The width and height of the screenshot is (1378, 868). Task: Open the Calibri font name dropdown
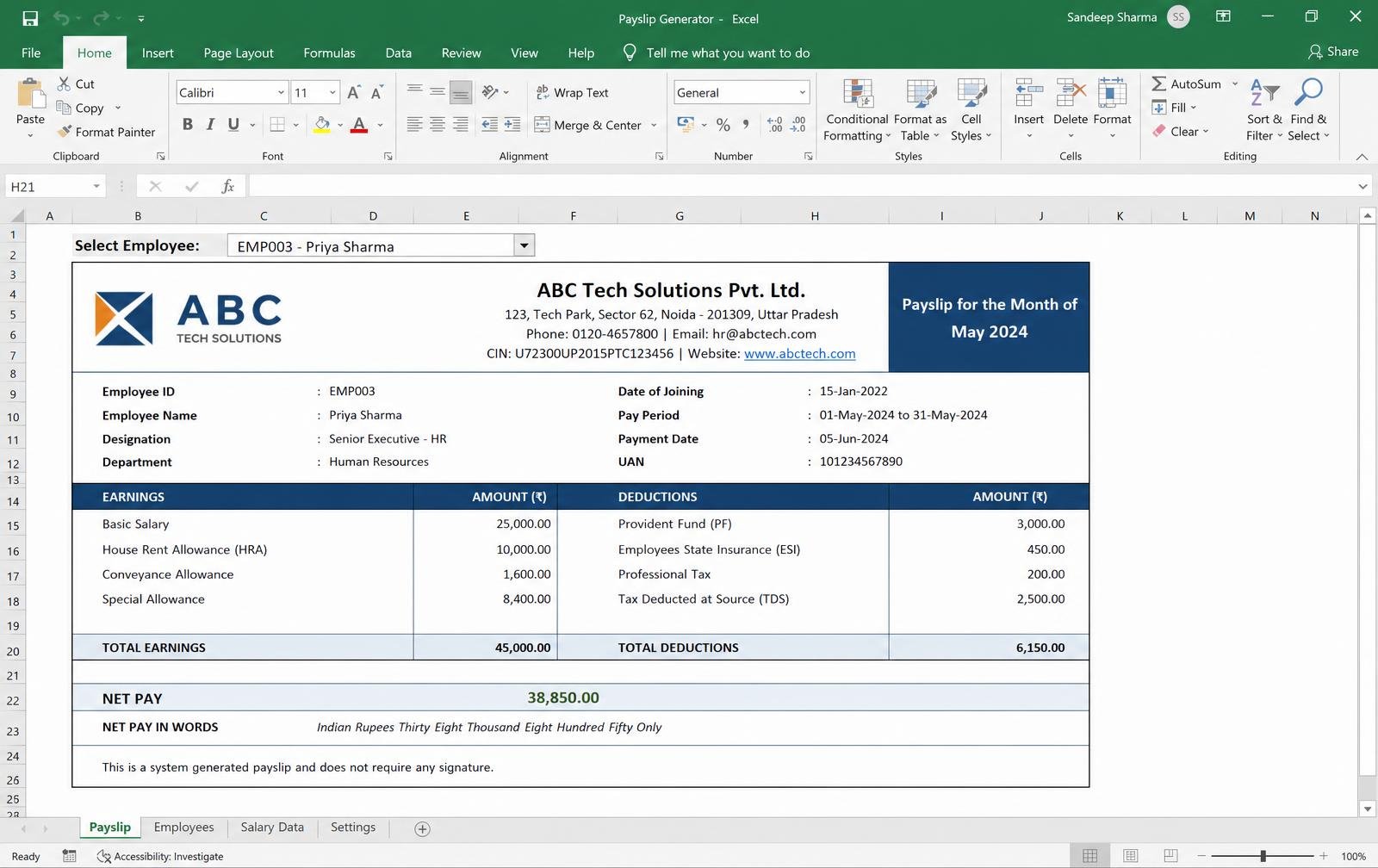(x=281, y=92)
